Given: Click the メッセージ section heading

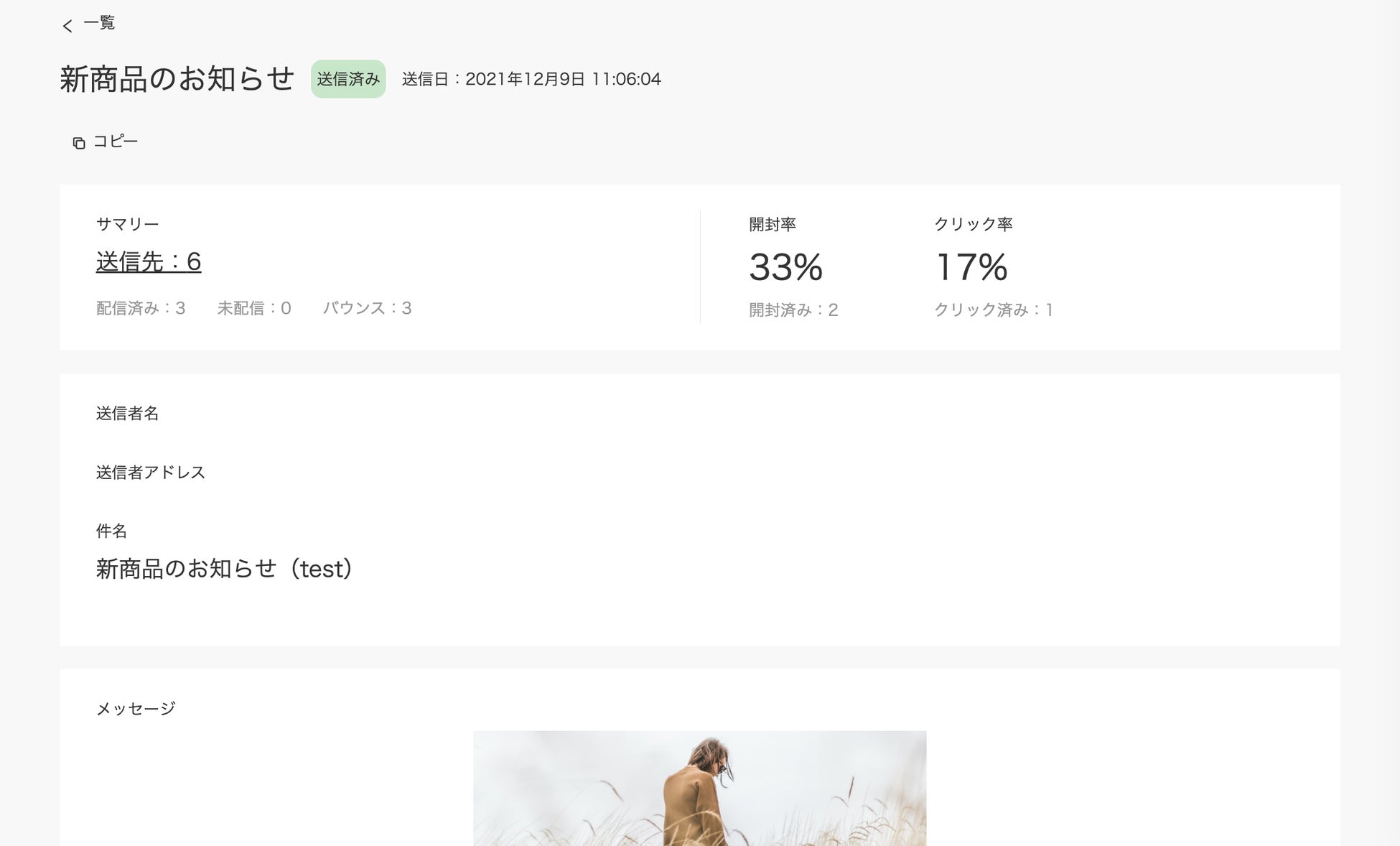Looking at the screenshot, I should (136, 709).
